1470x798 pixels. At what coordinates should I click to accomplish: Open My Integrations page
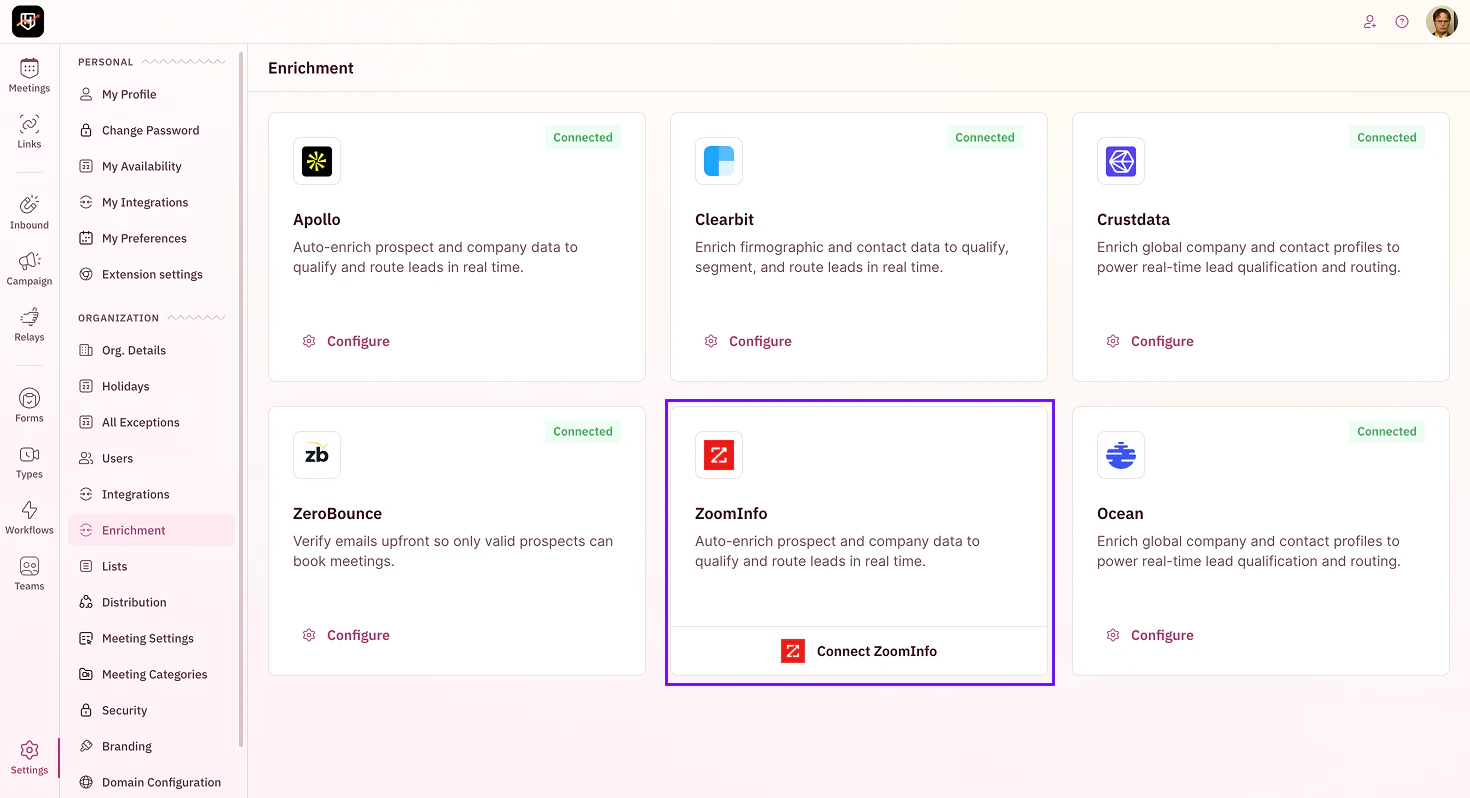pos(151,202)
